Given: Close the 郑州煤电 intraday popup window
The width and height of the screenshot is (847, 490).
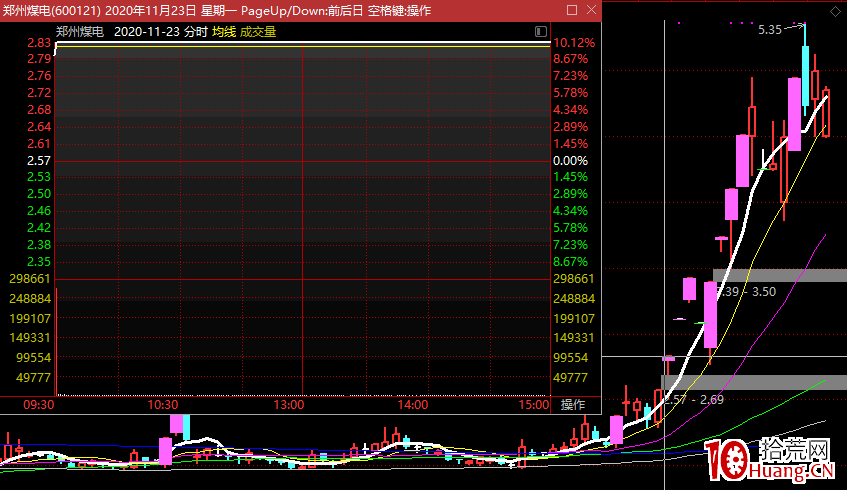Looking at the screenshot, I should point(590,10).
